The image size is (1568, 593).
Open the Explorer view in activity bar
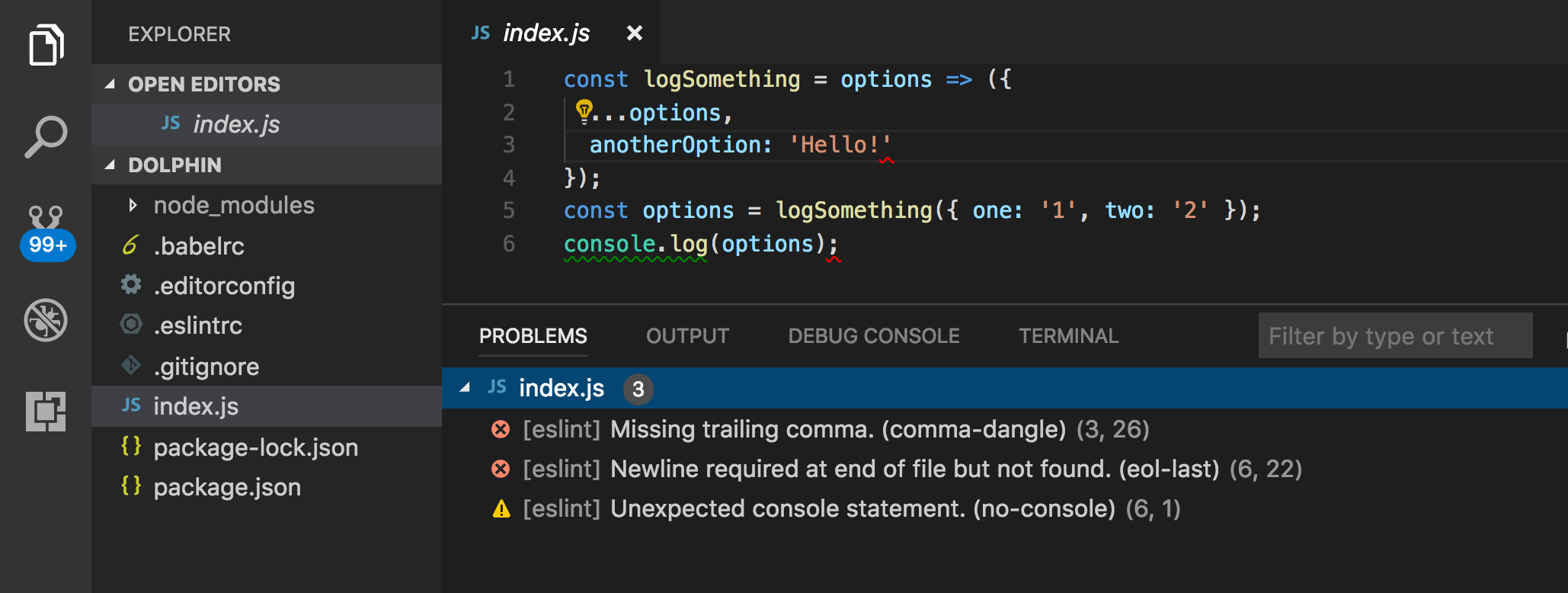(x=46, y=45)
